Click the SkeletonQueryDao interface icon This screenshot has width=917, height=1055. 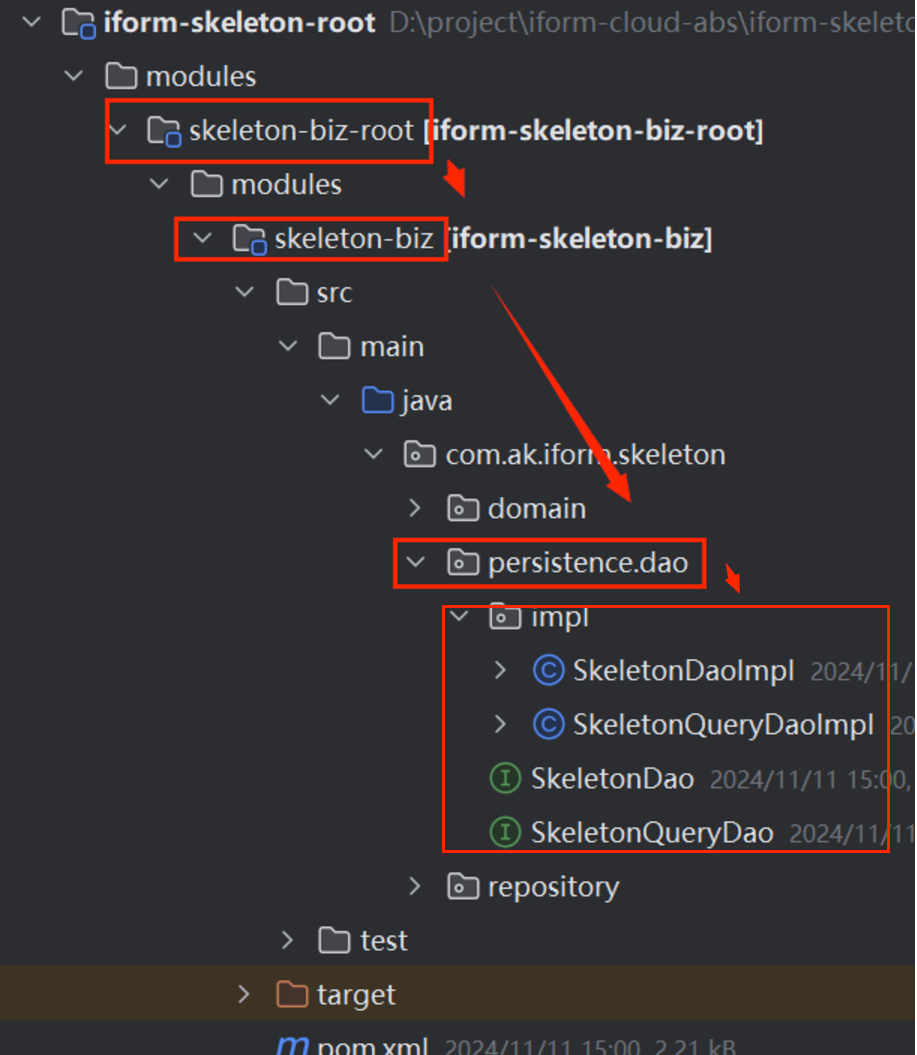coord(506,833)
